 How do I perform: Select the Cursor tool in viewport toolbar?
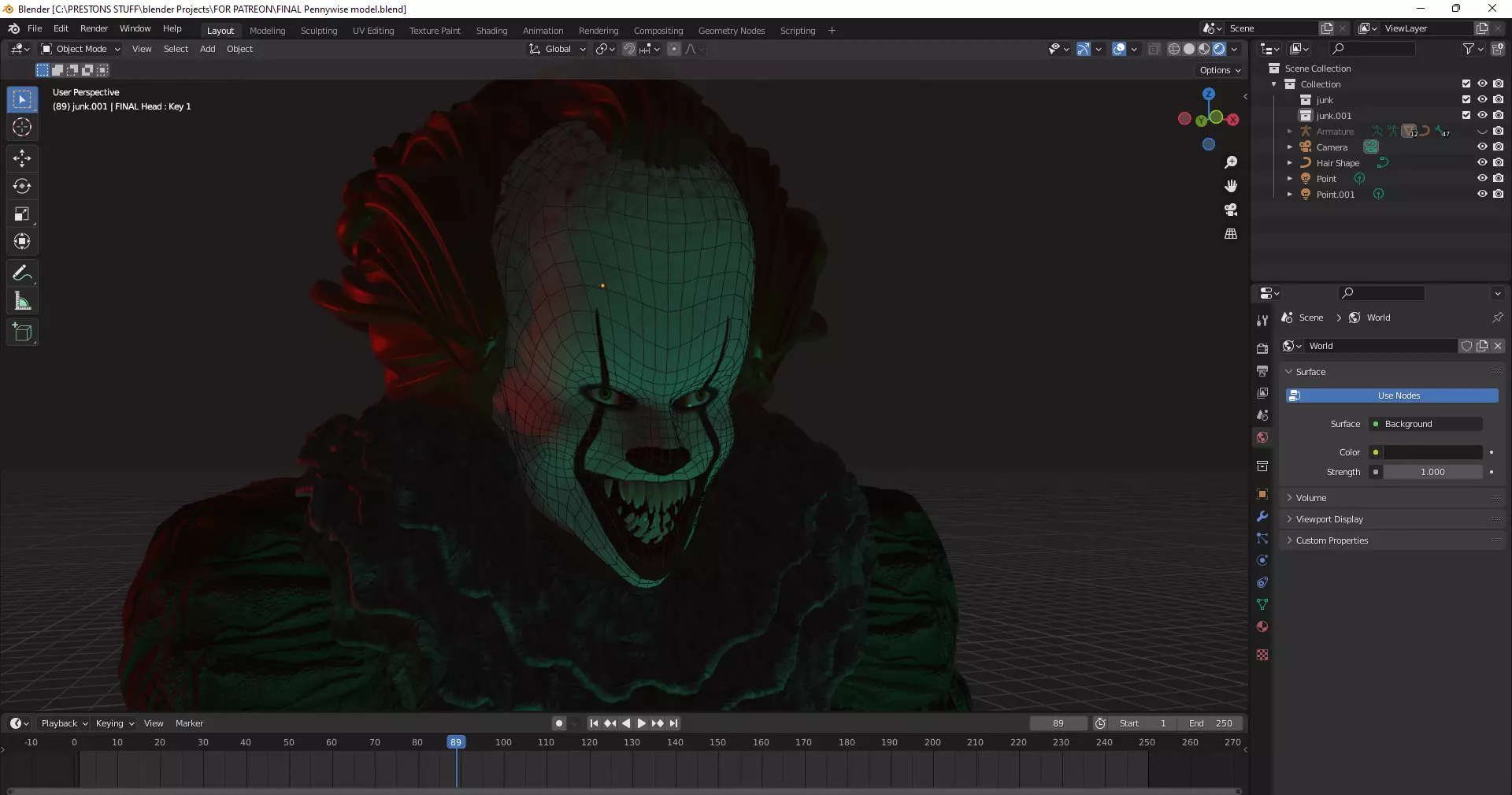(22, 127)
